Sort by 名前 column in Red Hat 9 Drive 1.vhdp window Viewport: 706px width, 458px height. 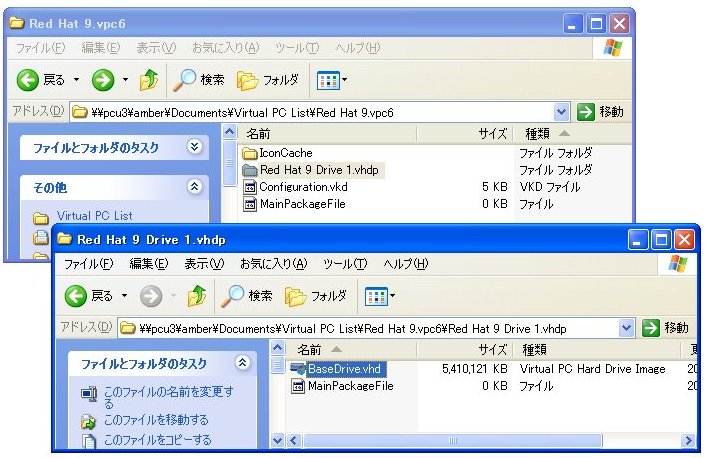pos(354,349)
